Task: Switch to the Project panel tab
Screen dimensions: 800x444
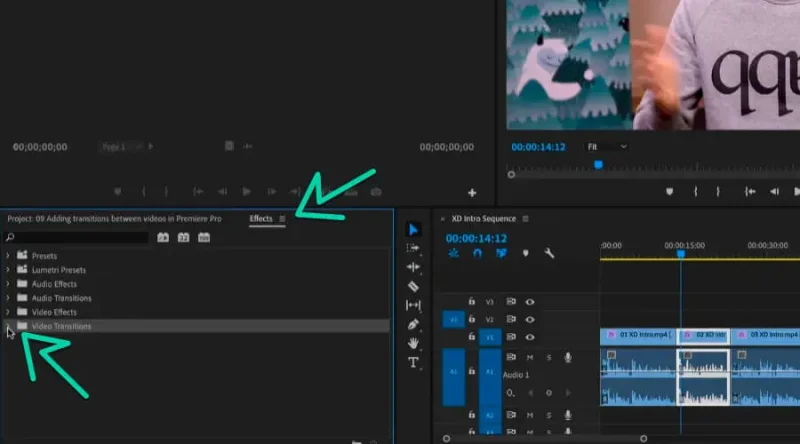Action: 114,219
